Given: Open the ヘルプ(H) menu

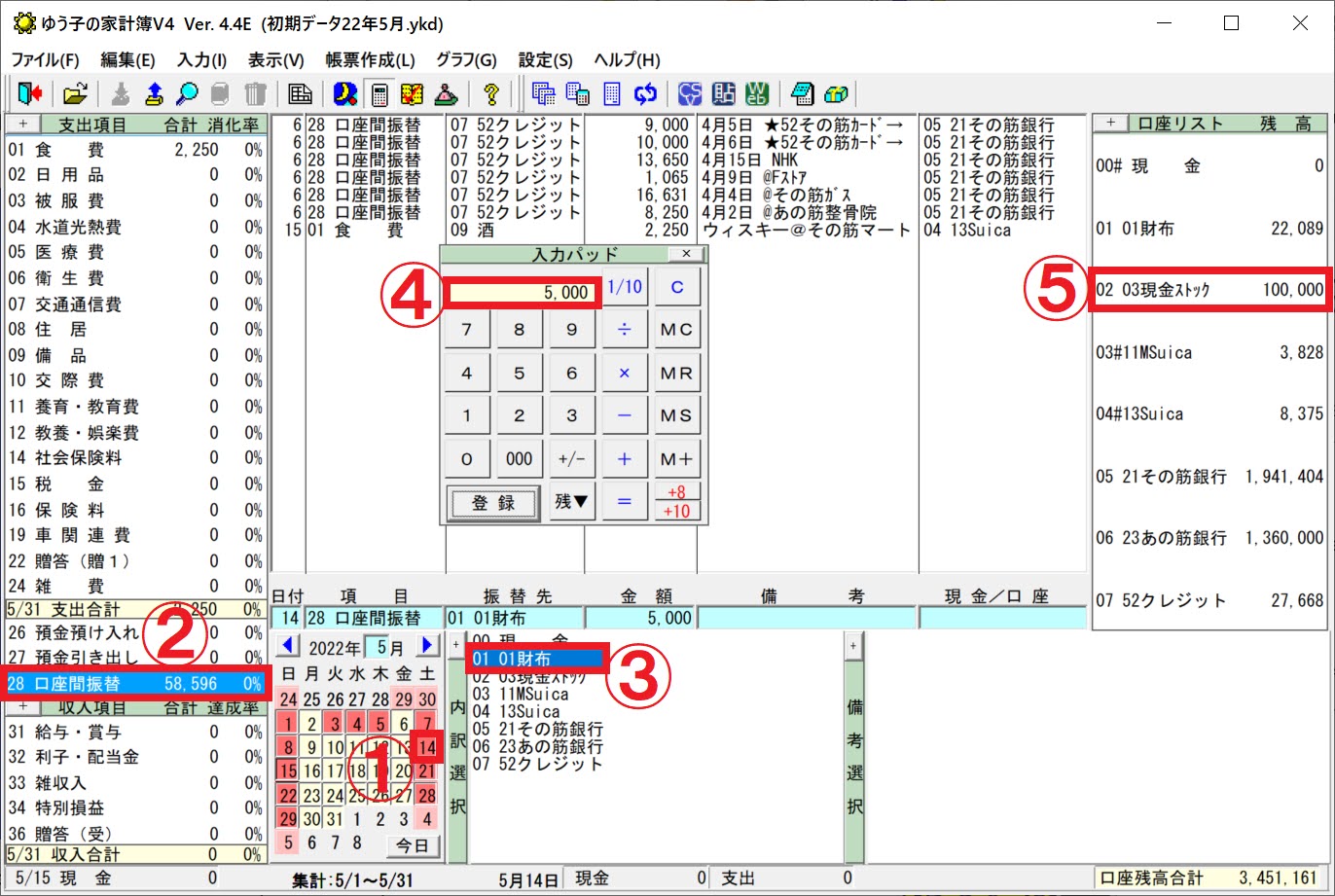Looking at the screenshot, I should point(627,59).
